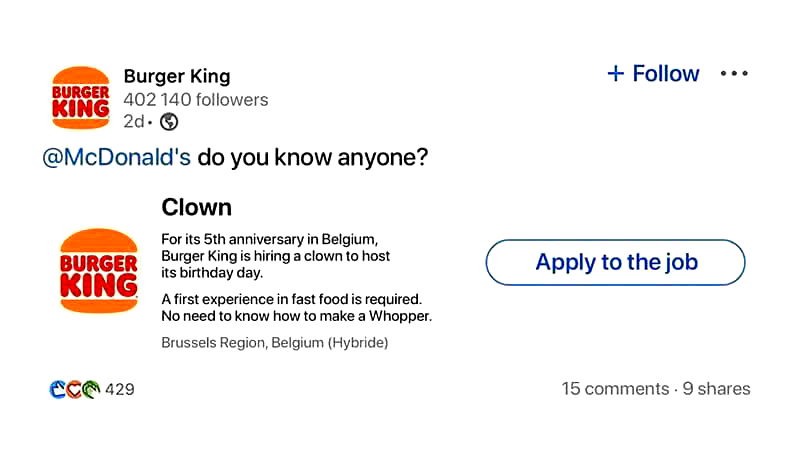Image resolution: width=800 pixels, height=455 pixels.
Task: Click the red heart Love reaction icon
Action: [75, 389]
